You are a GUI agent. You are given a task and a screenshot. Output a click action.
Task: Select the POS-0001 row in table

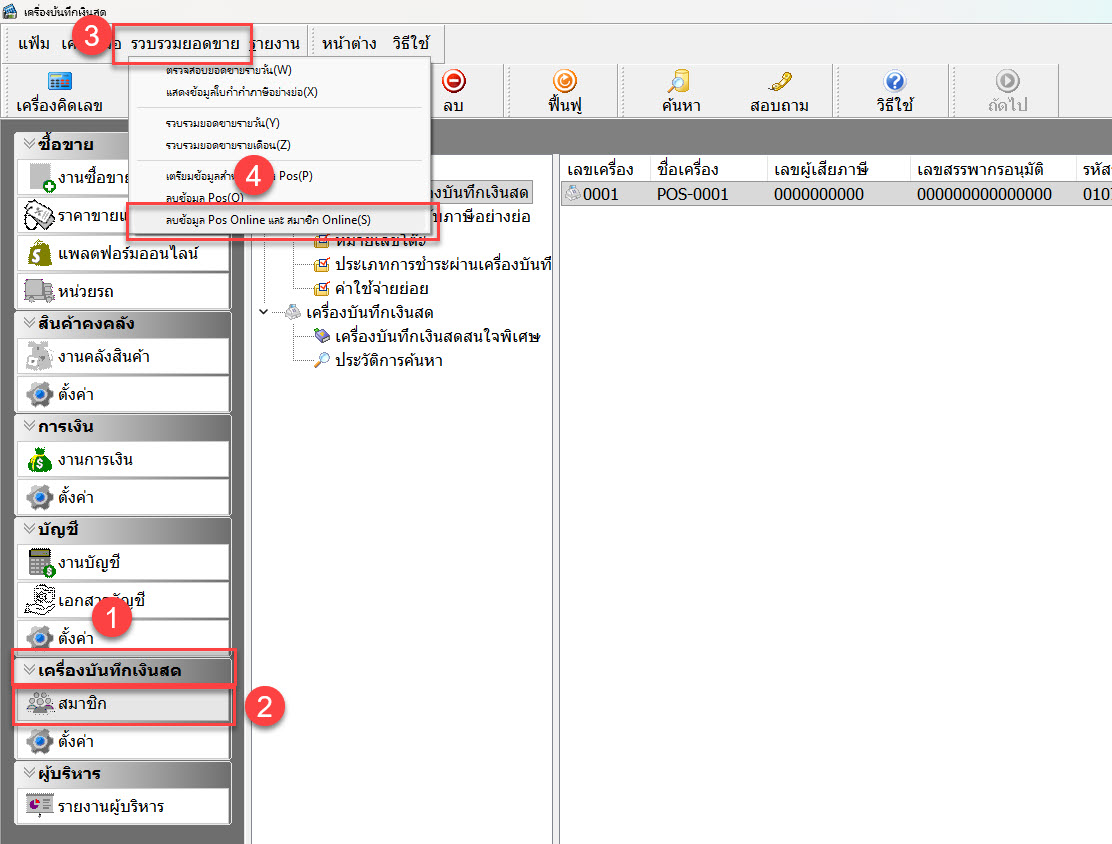693,194
